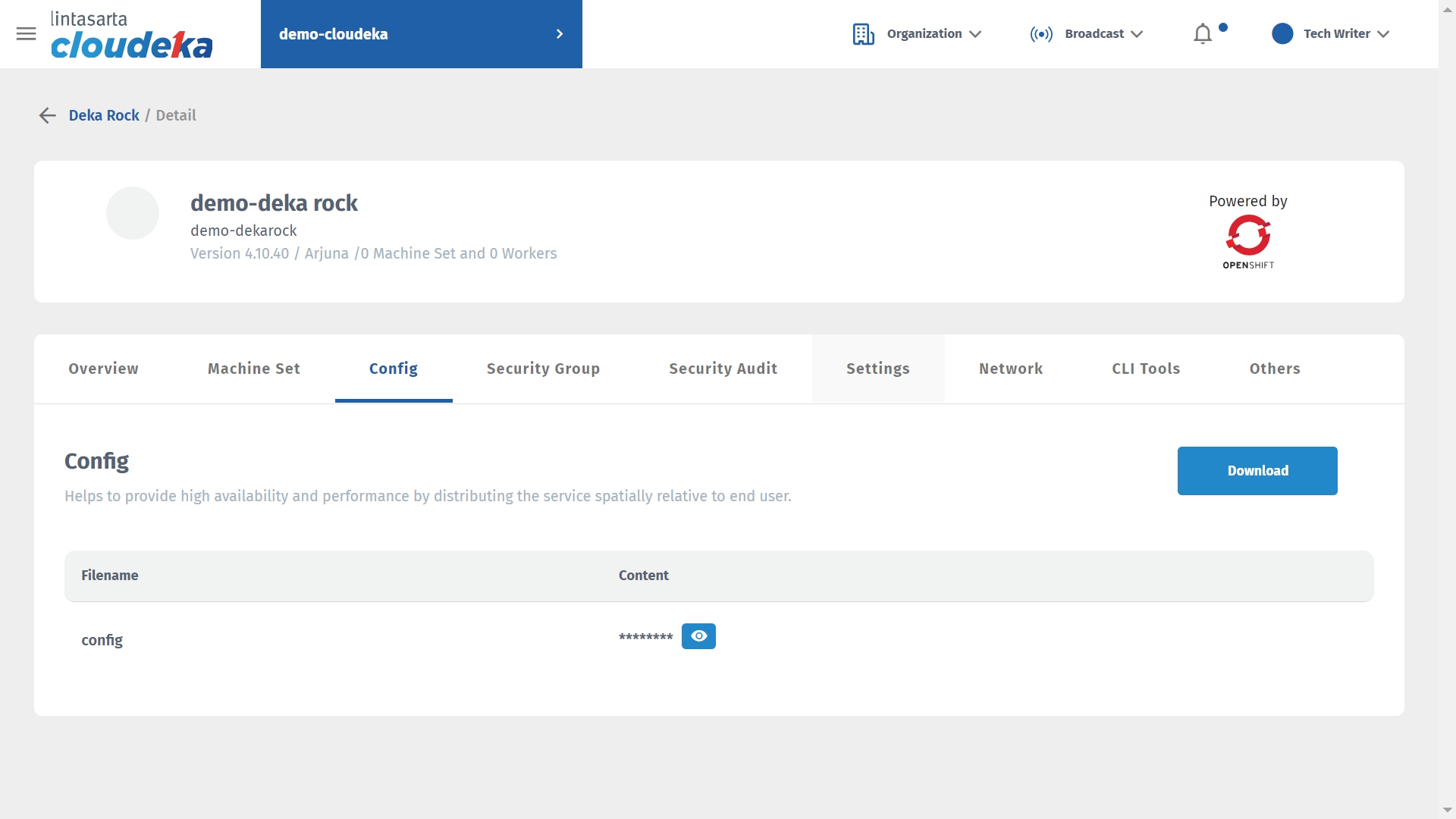Click the Broadcast signal icon
1456x819 pixels.
pos(1040,34)
